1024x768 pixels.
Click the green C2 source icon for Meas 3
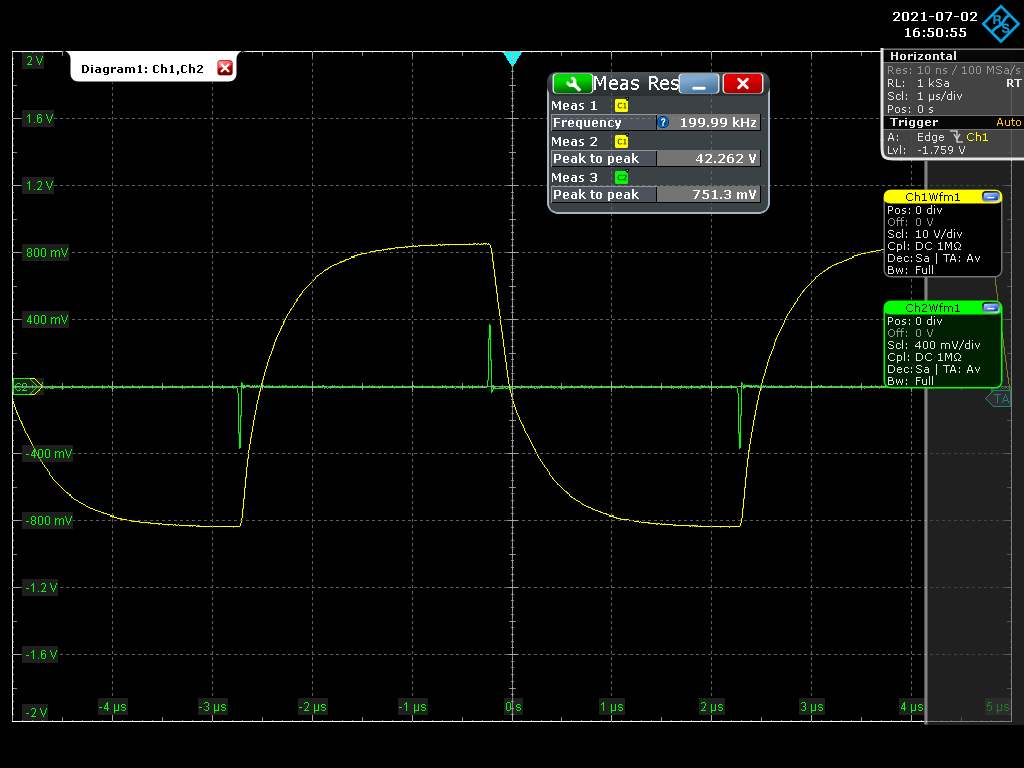pos(621,178)
